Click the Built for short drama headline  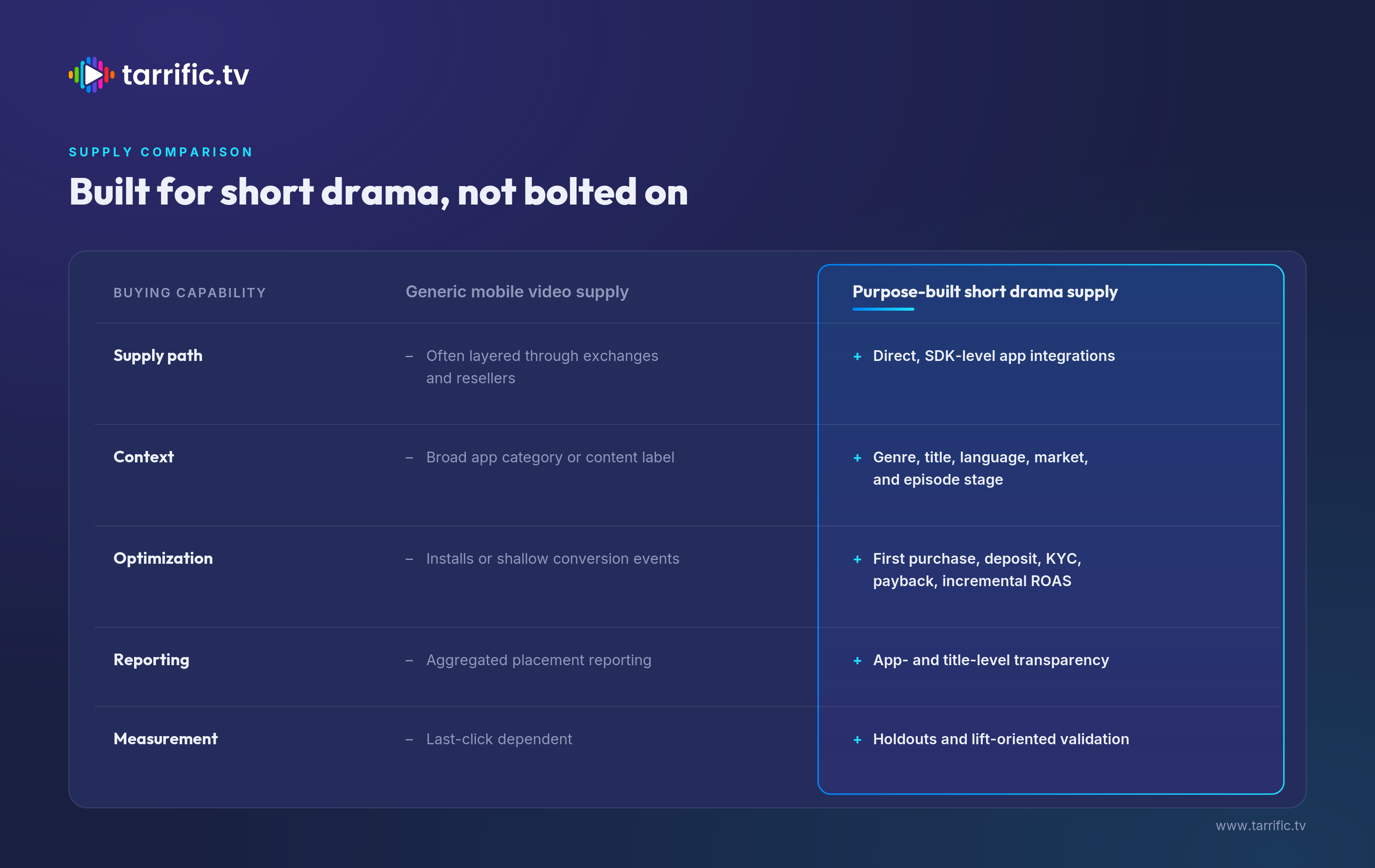[378, 192]
